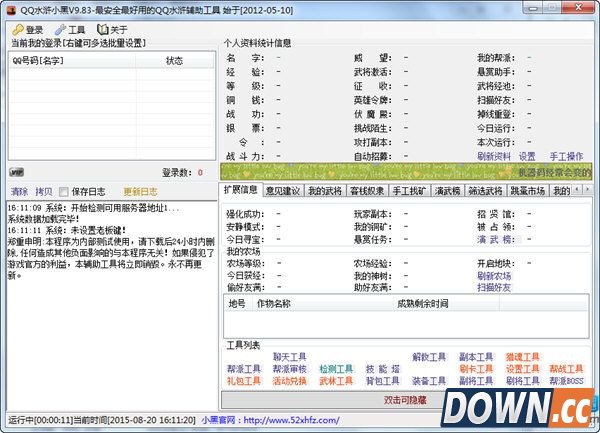Open the tab starting with 客栈
Viewport: 600px width, 433px height.
tap(367, 190)
